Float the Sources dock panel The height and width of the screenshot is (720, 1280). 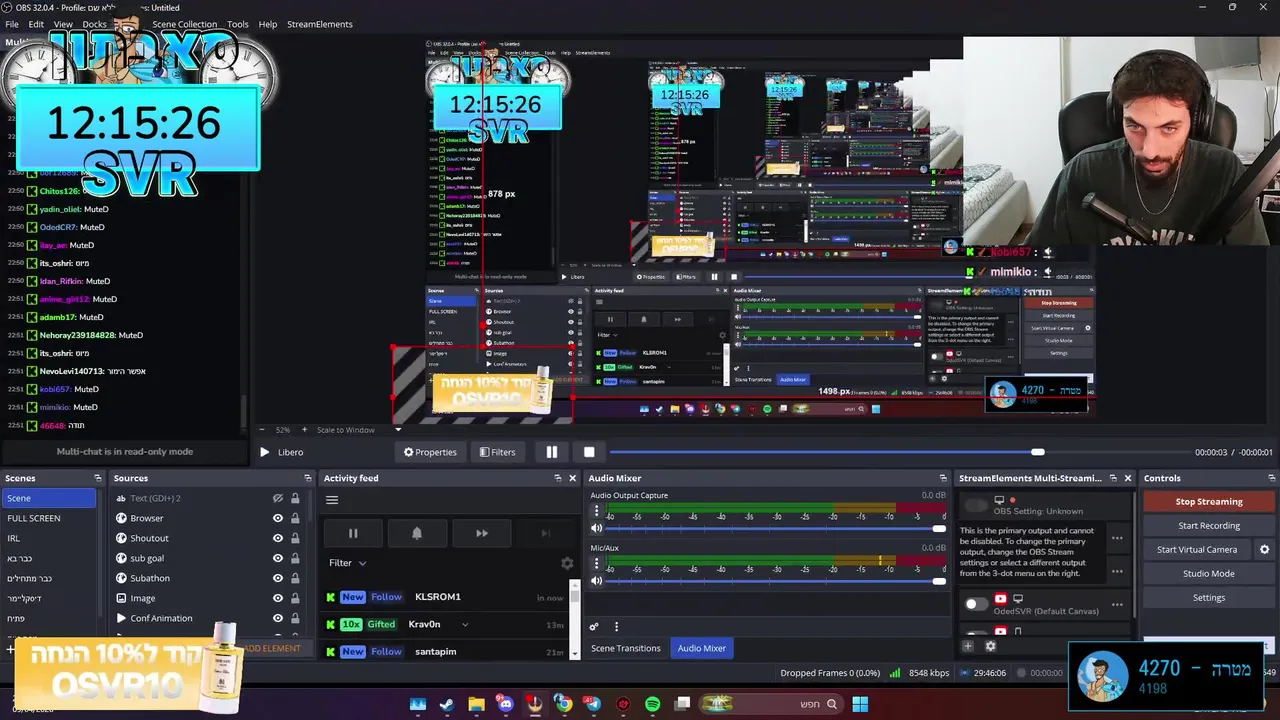point(308,478)
